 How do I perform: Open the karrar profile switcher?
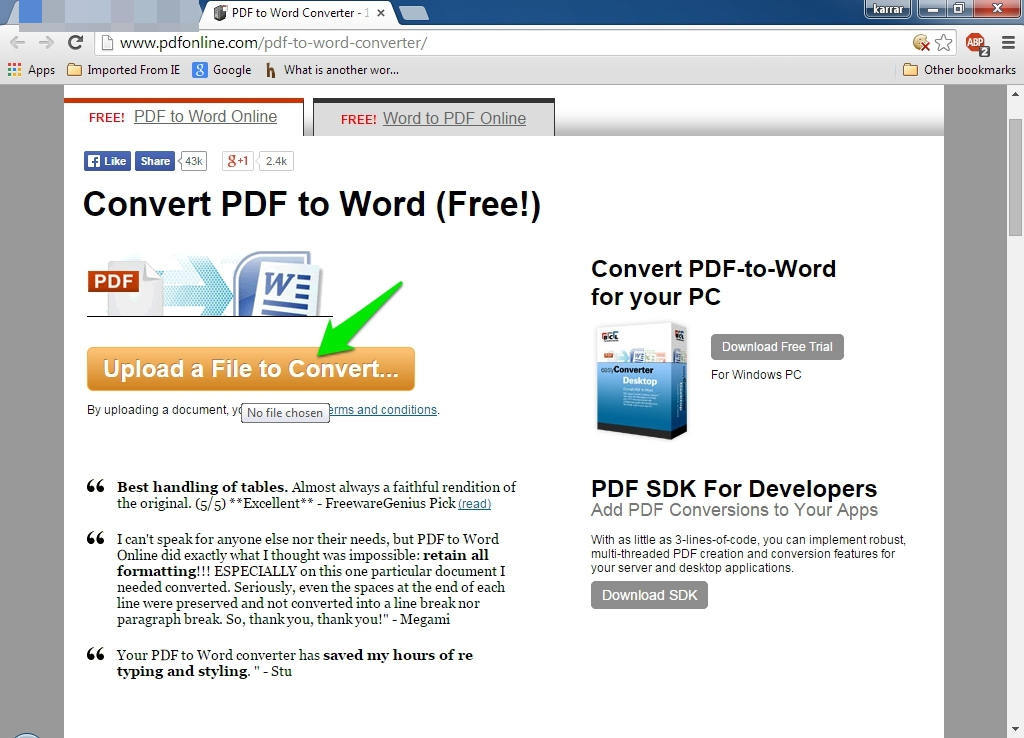coord(888,9)
